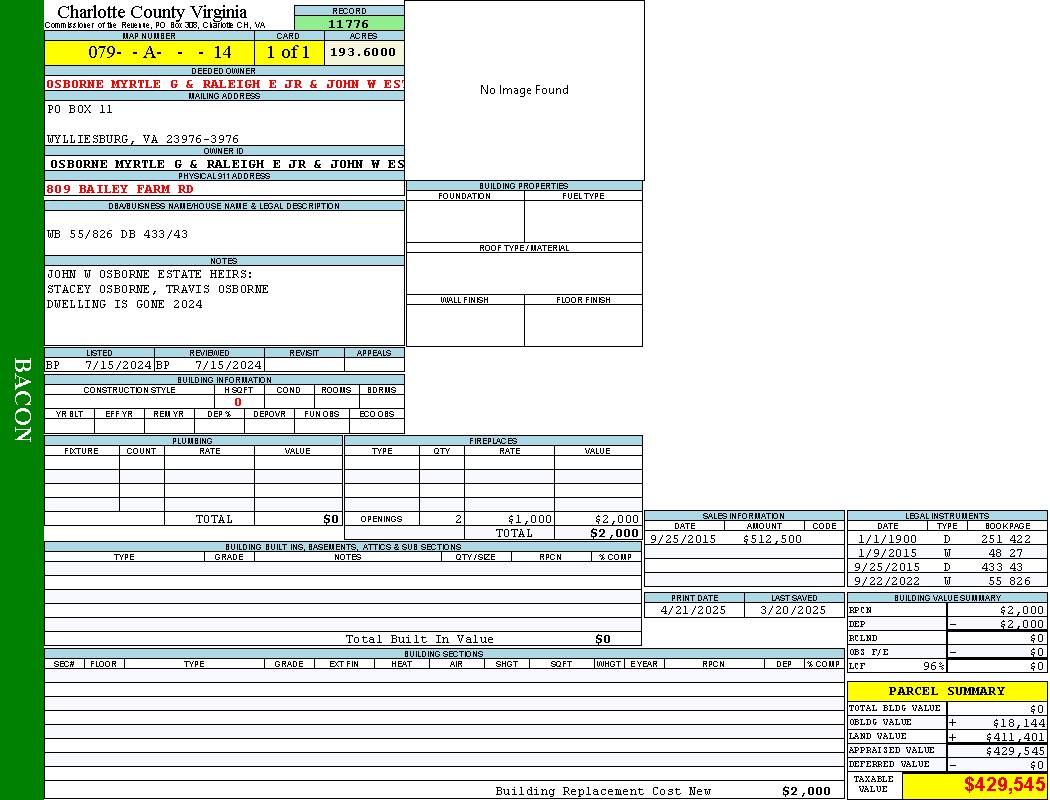1050x800 pixels.
Task: Select the HSQFT value of 0
Action: click(238, 402)
